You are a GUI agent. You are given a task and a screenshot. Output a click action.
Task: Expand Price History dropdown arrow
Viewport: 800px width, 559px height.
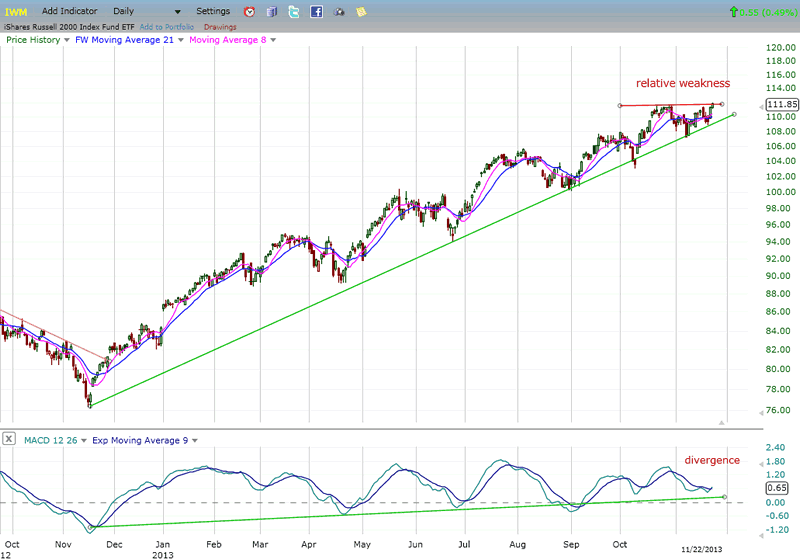(x=66, y=40)
